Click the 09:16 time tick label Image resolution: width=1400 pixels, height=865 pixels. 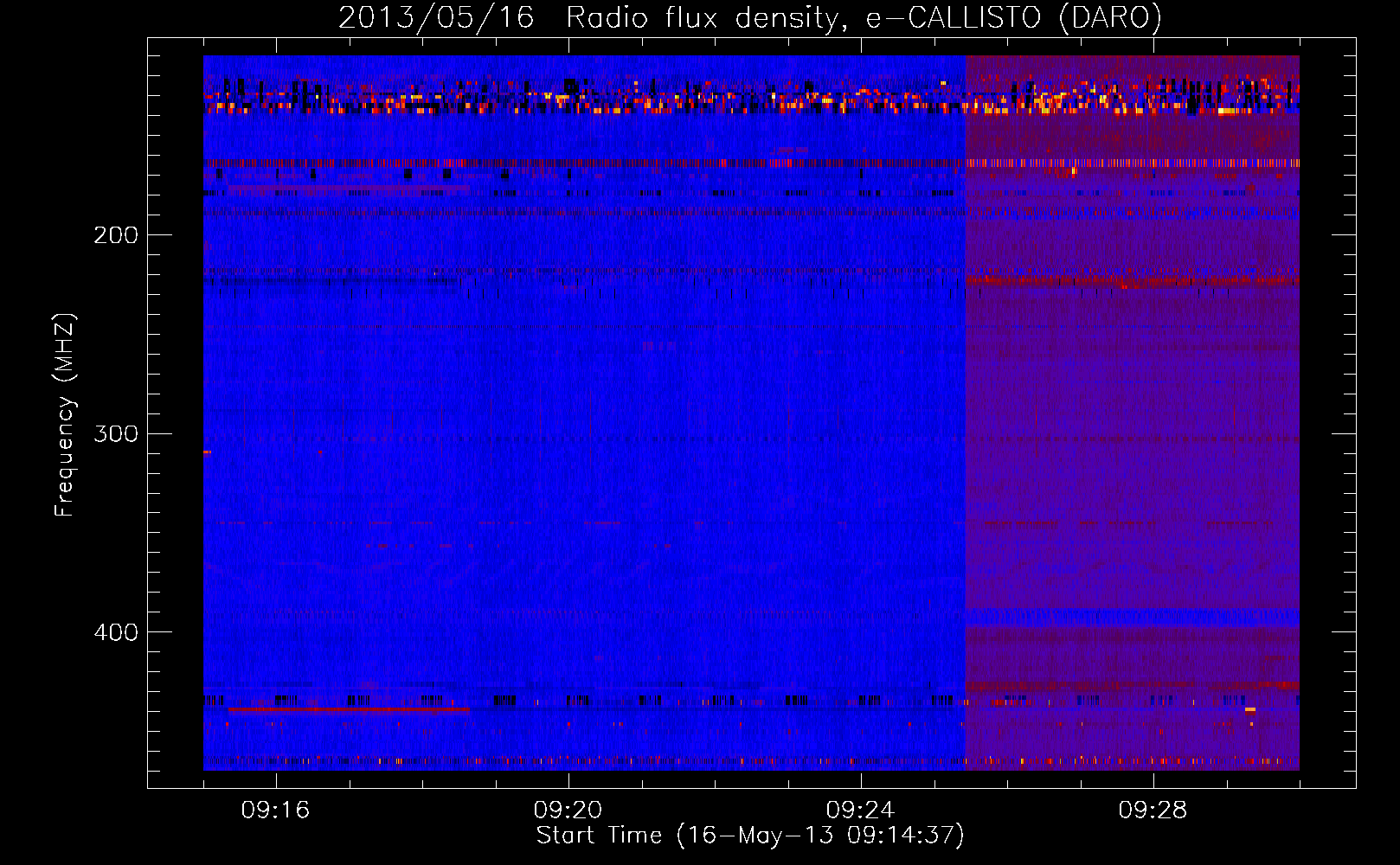point(275,811)
